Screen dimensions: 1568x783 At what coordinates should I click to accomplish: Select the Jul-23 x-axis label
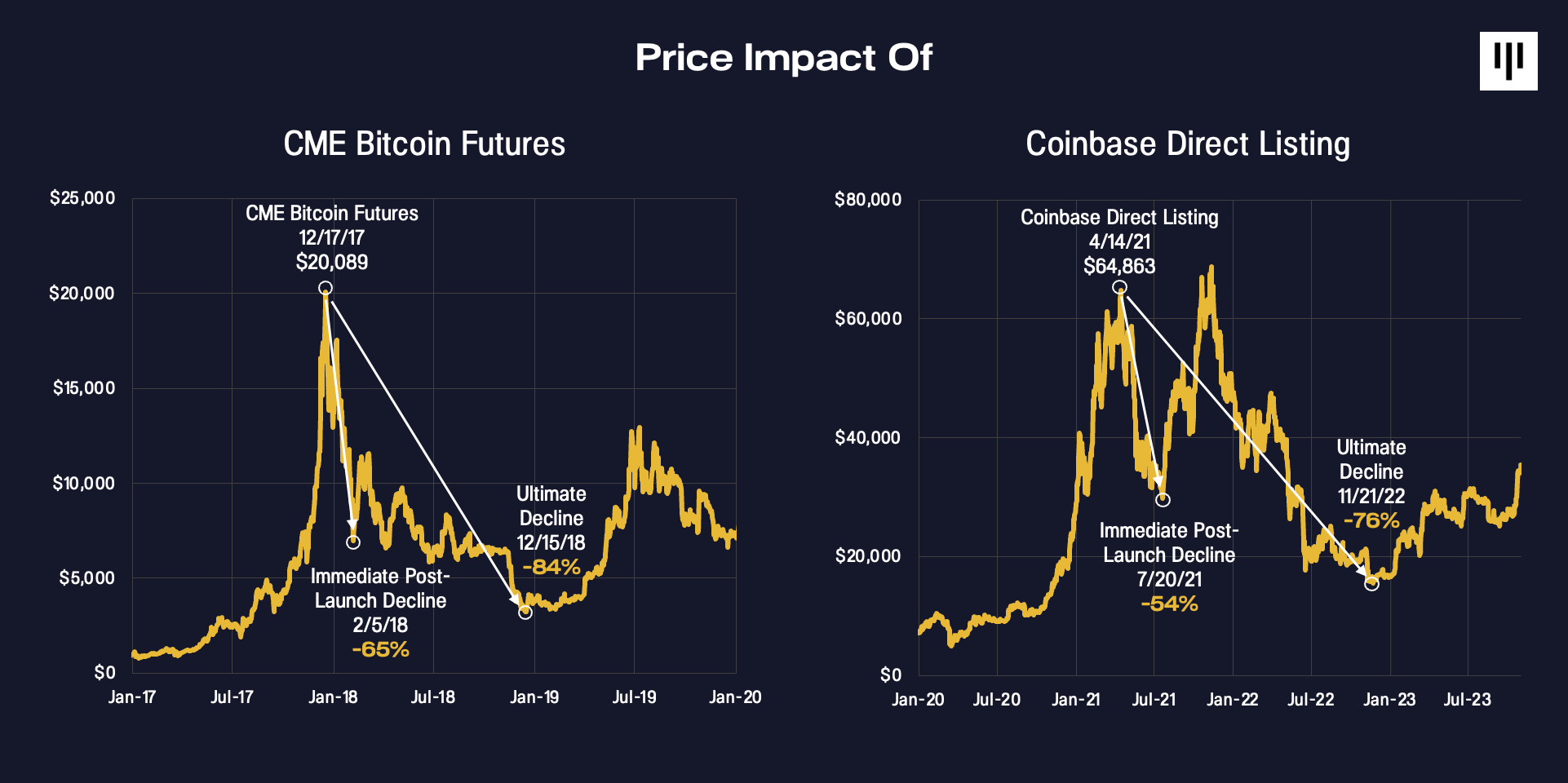[x=1467, y=699]
